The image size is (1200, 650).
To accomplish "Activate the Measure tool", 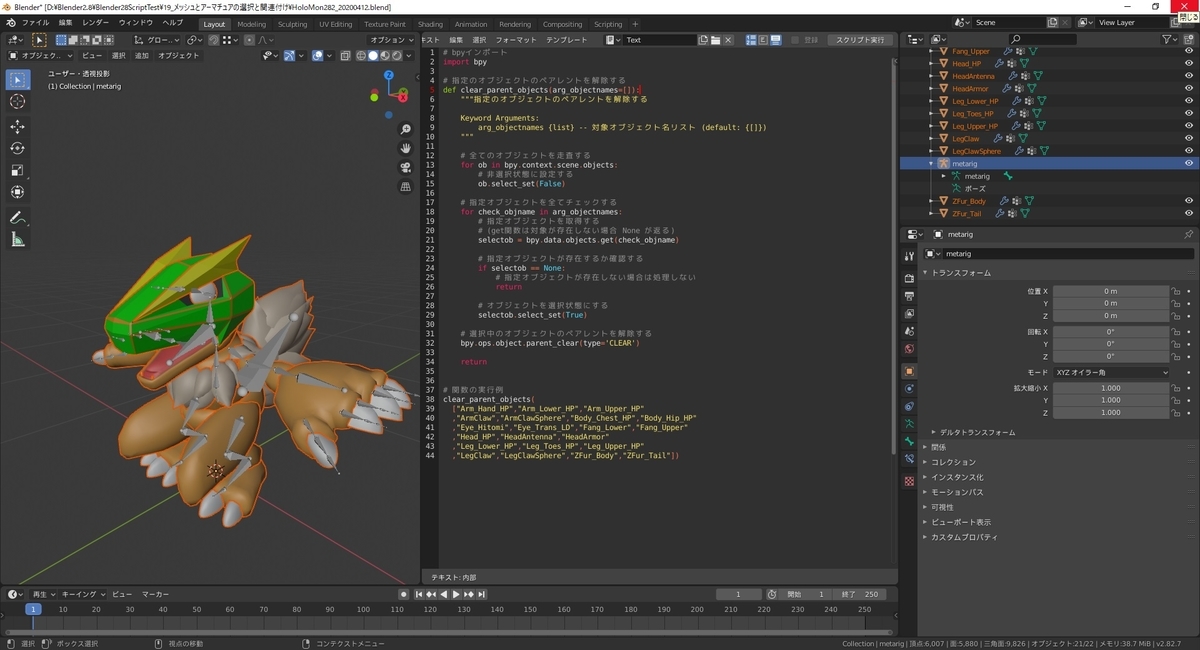I will click(17, 240).
